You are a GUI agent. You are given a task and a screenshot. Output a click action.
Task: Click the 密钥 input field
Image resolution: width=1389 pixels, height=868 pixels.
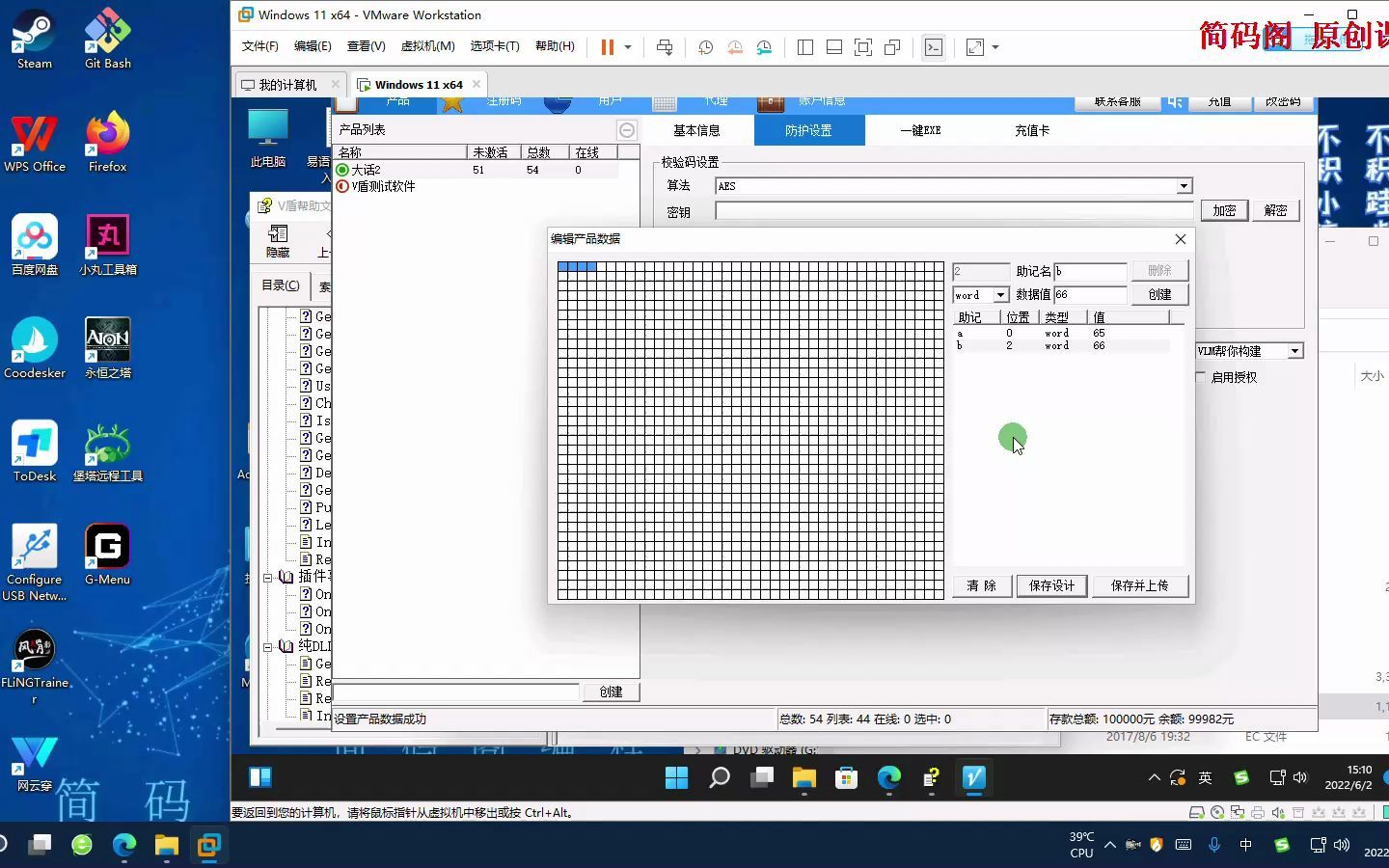(954, 211)
